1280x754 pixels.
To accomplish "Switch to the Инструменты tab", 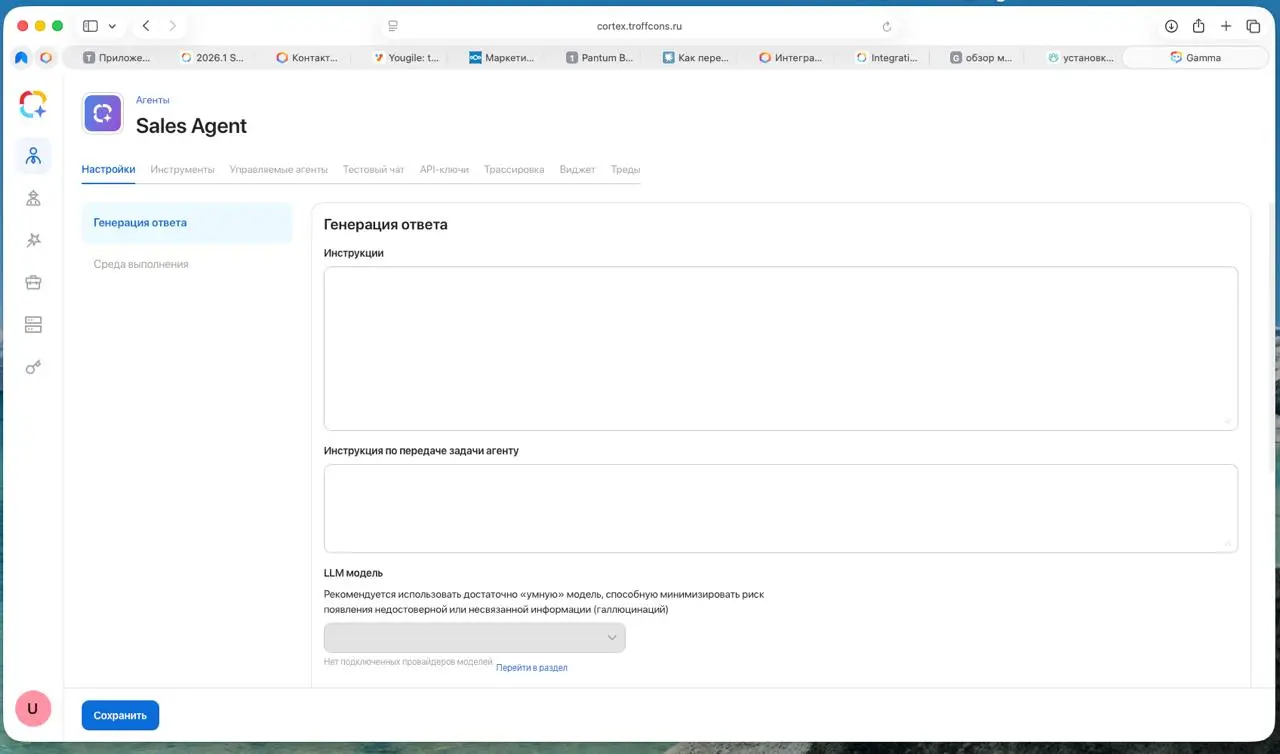I will [x=182, y=170].
